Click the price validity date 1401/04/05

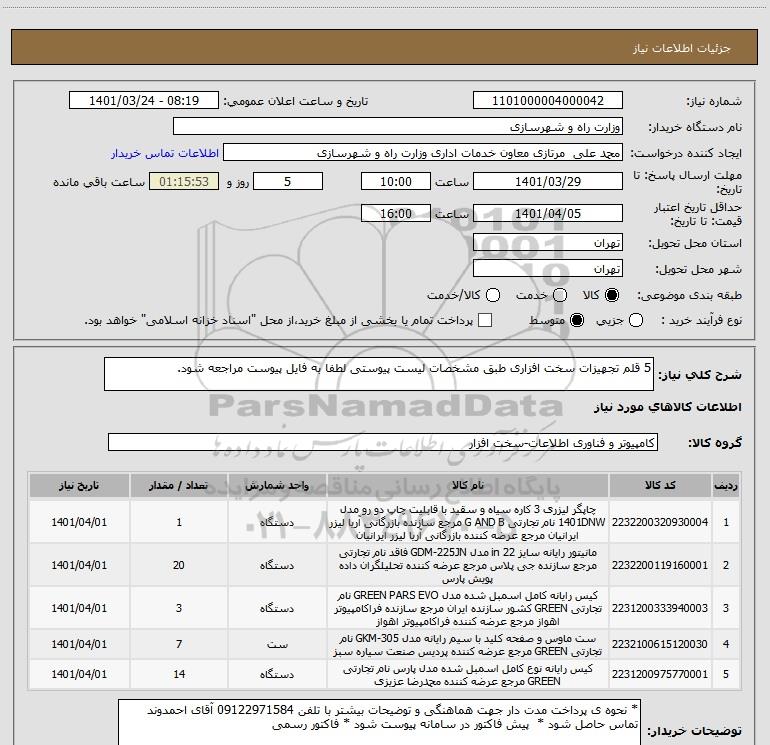pyautogui.click(x=548, y=213)
